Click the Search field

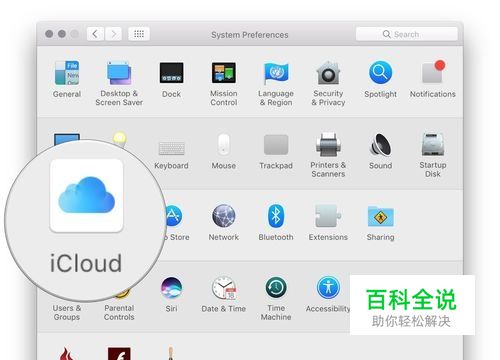407,34
